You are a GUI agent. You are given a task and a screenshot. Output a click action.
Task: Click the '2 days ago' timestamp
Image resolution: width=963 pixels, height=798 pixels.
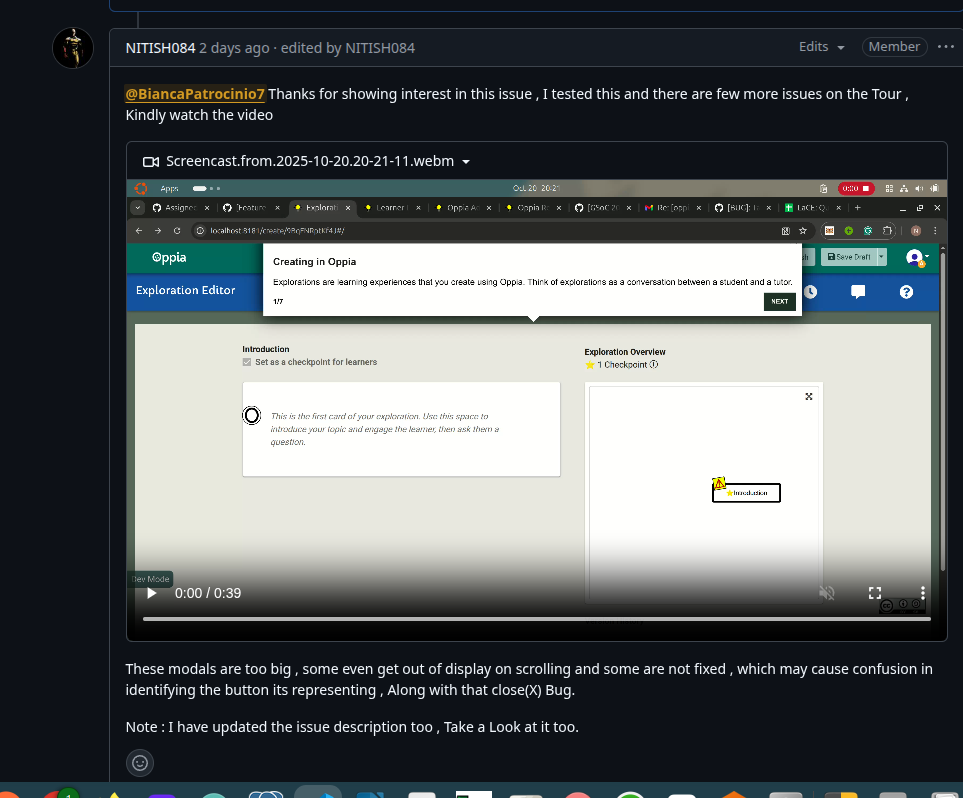tap(234, 47)
